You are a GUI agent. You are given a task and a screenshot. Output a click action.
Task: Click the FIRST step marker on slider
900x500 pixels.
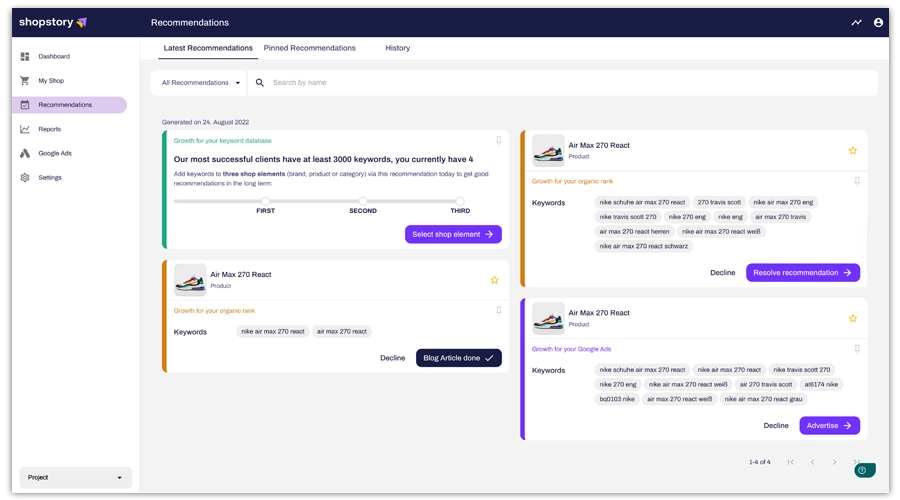pos(265,201)
